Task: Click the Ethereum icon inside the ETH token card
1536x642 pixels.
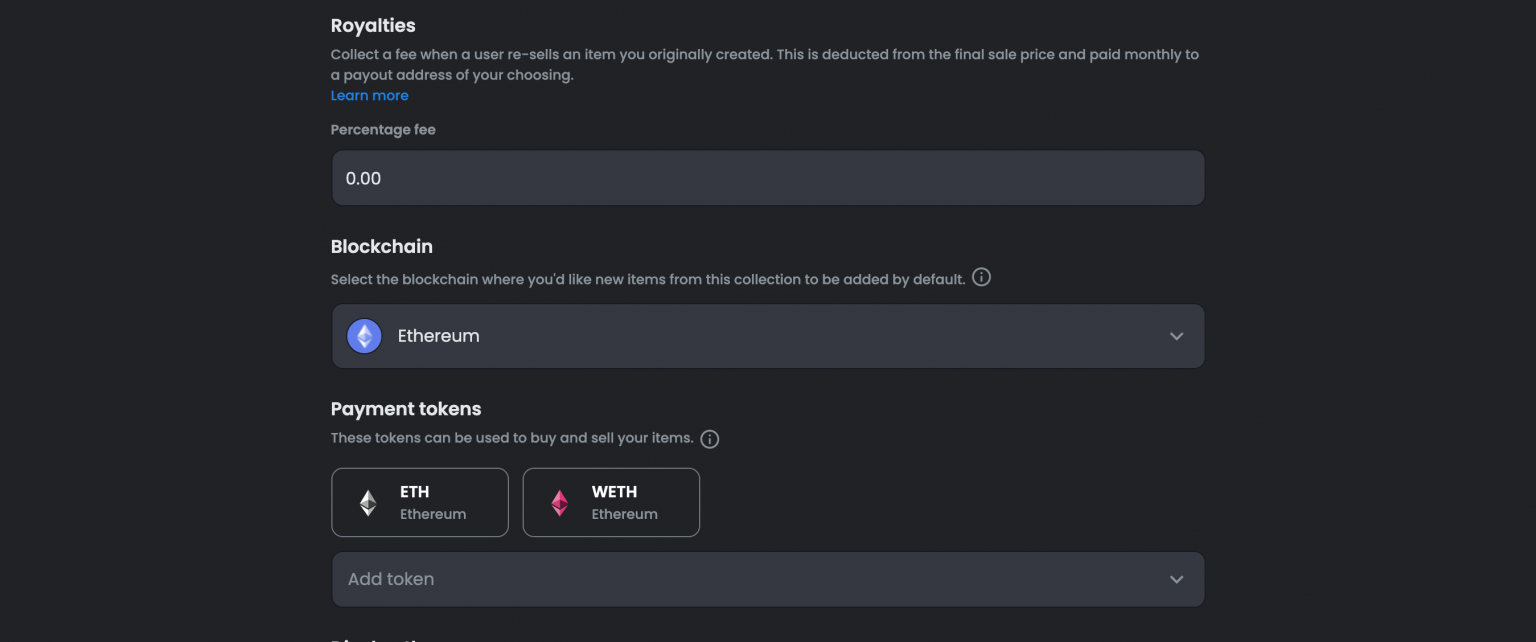Action: coord(366,502)
